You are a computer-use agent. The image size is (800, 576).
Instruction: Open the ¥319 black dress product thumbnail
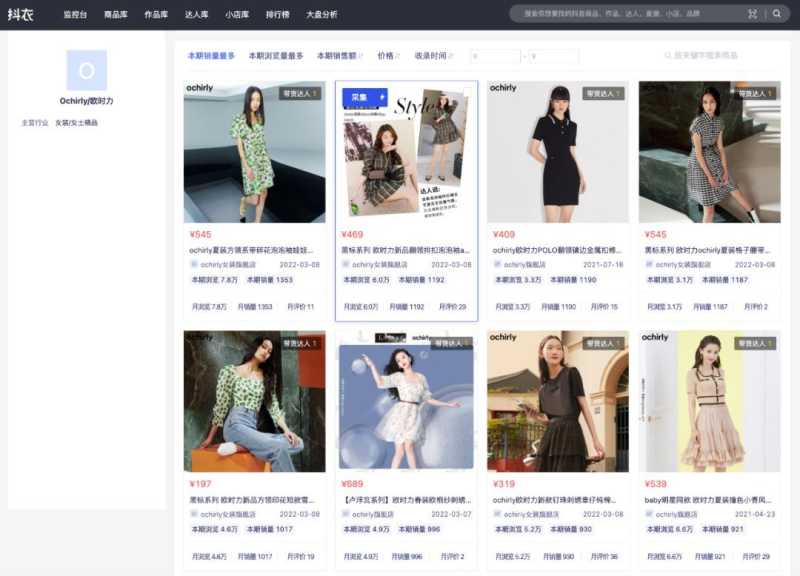tap(557, 401)
